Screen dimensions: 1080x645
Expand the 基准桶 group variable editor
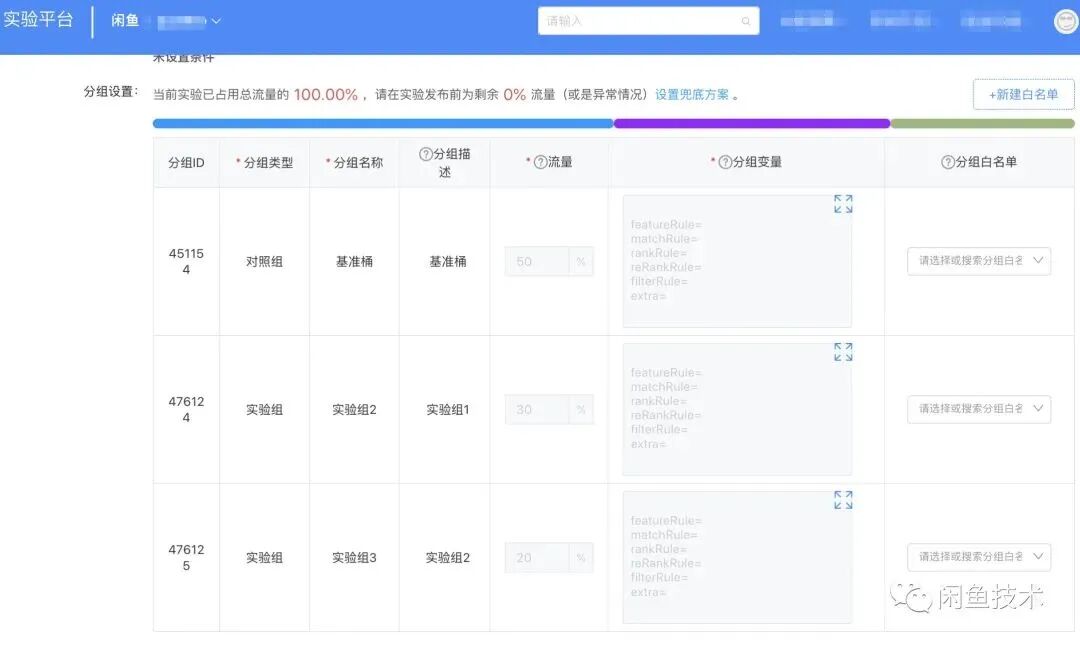[x=843, y=204]
